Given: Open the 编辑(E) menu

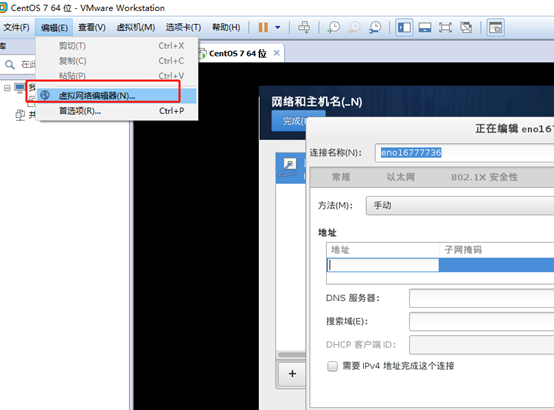Looking at the screenshot, I should tap(54, 27).
